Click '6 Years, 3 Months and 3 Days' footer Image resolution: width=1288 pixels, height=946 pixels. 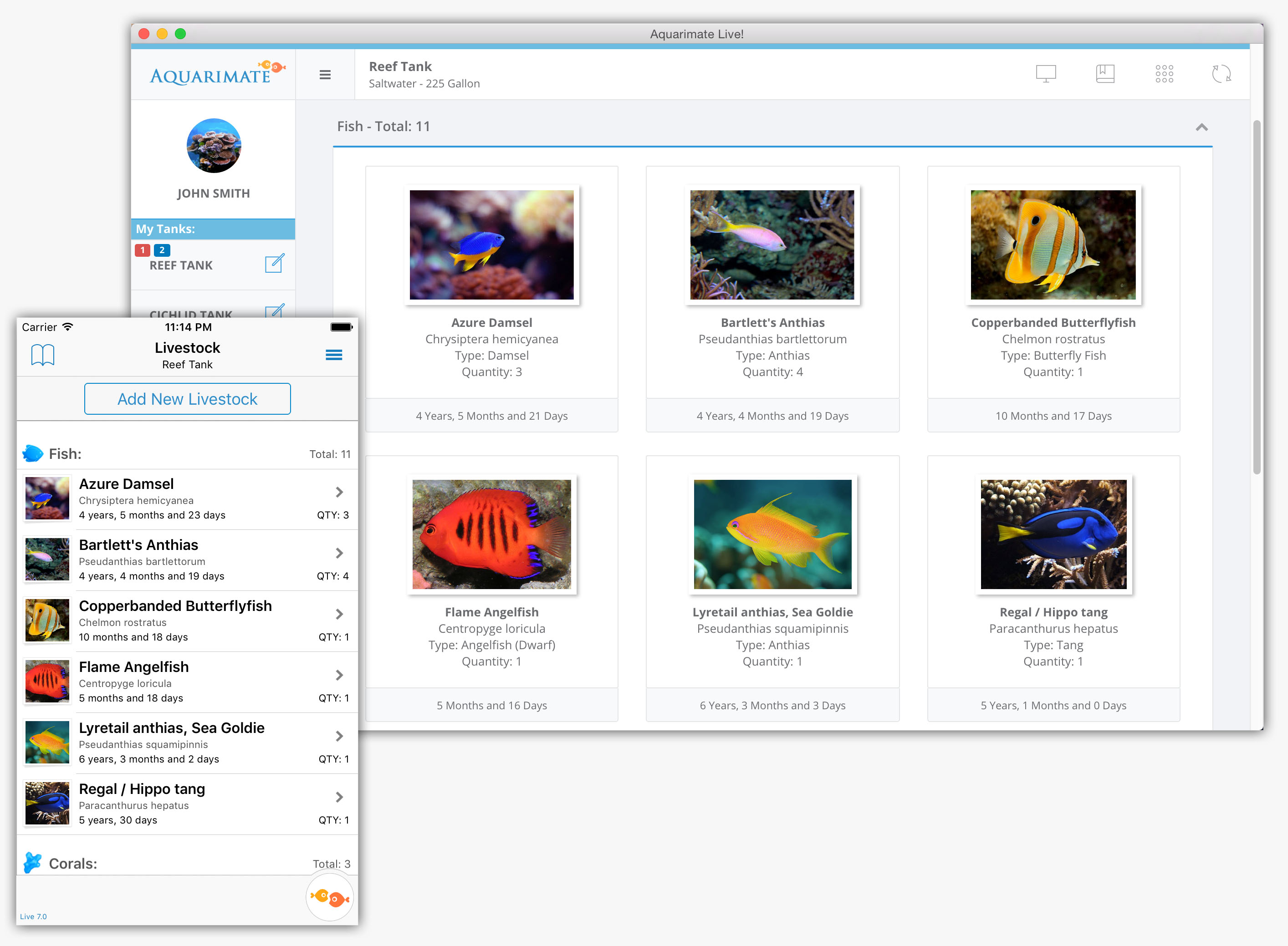[772, 706]
